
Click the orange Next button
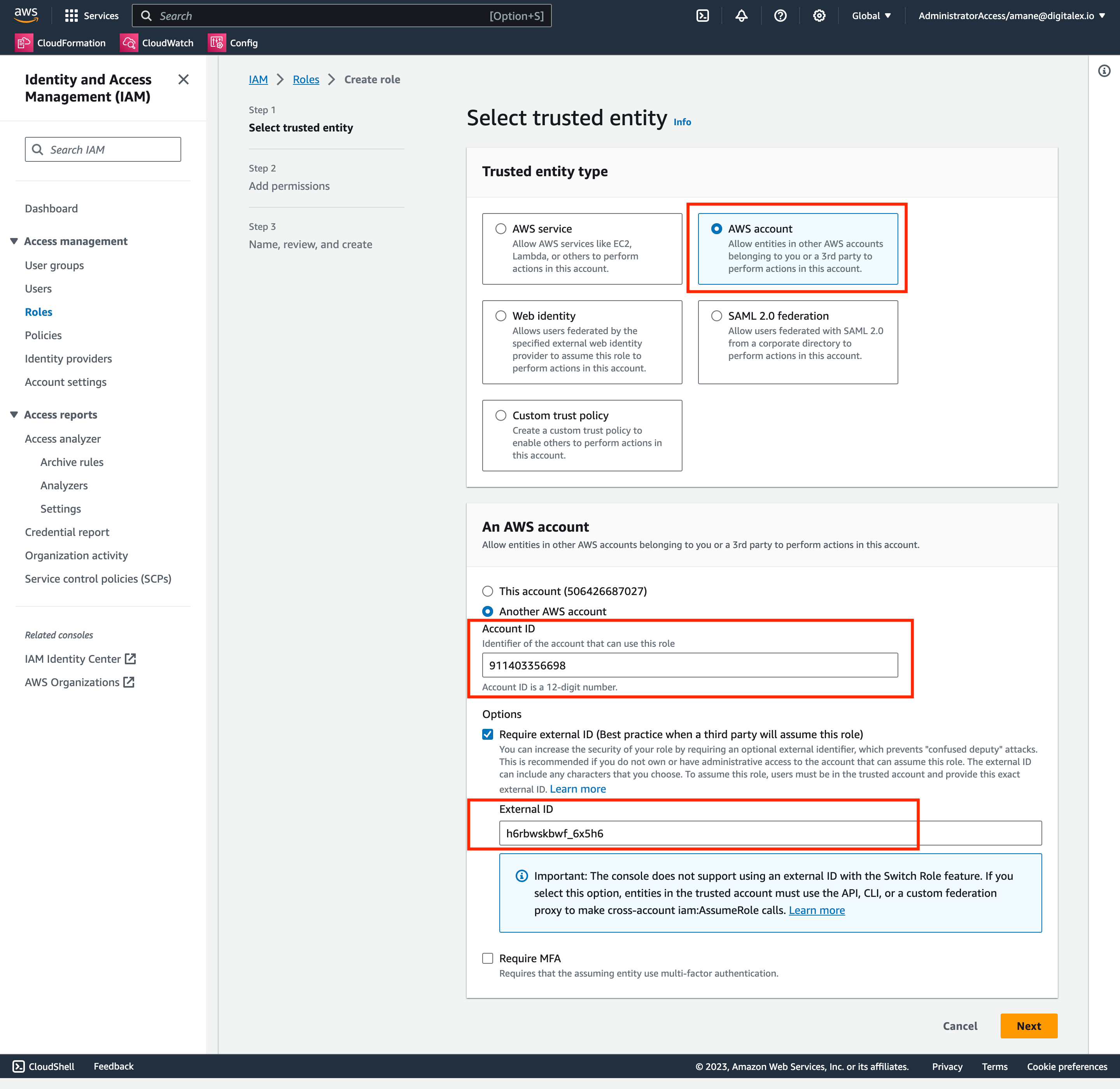(x=1028, y=1026)
